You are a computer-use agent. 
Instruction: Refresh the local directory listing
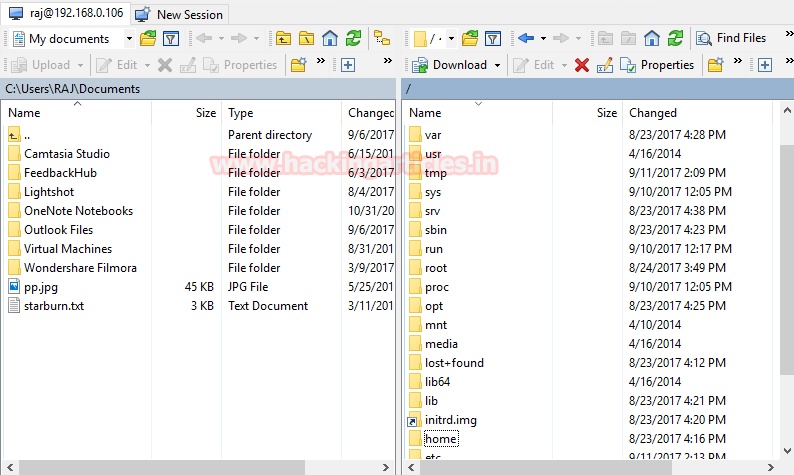click(353, 38)
